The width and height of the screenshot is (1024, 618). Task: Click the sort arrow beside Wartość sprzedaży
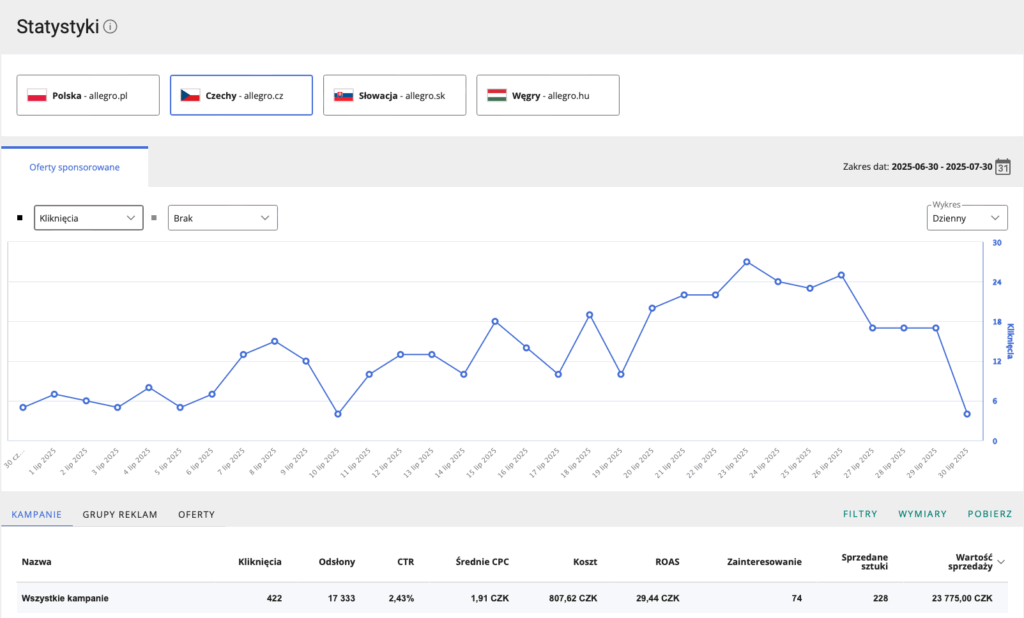[x=1002, y=562]
